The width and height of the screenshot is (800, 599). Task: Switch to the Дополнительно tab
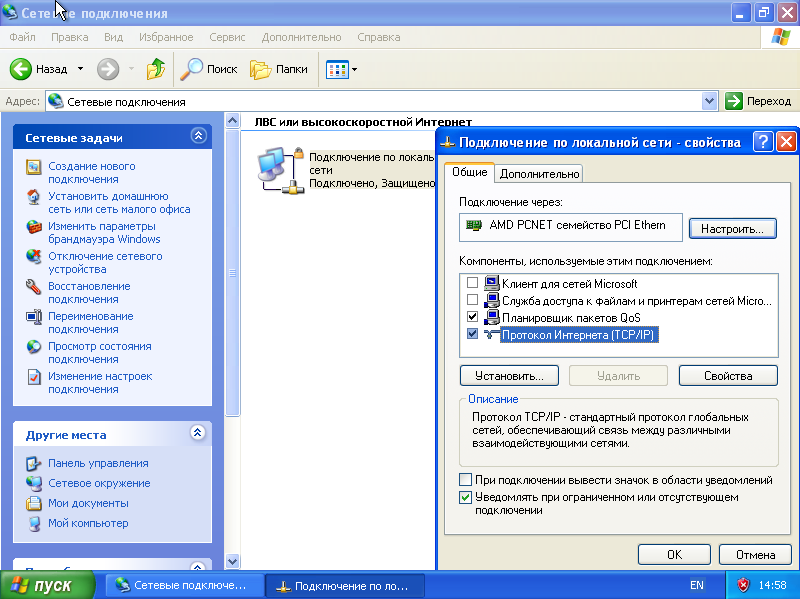point(539,173)
